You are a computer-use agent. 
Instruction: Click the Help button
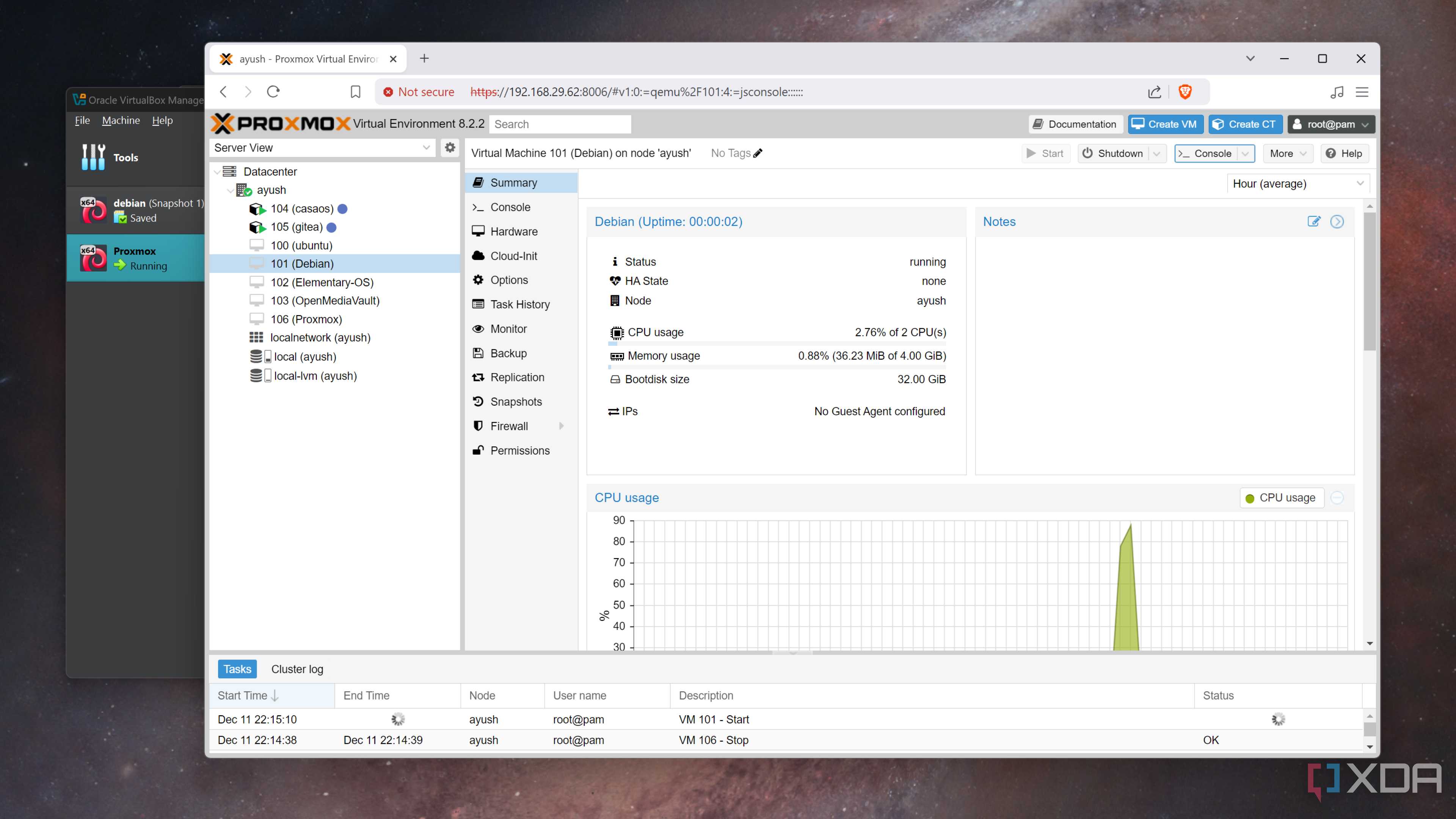point(1344,153)
